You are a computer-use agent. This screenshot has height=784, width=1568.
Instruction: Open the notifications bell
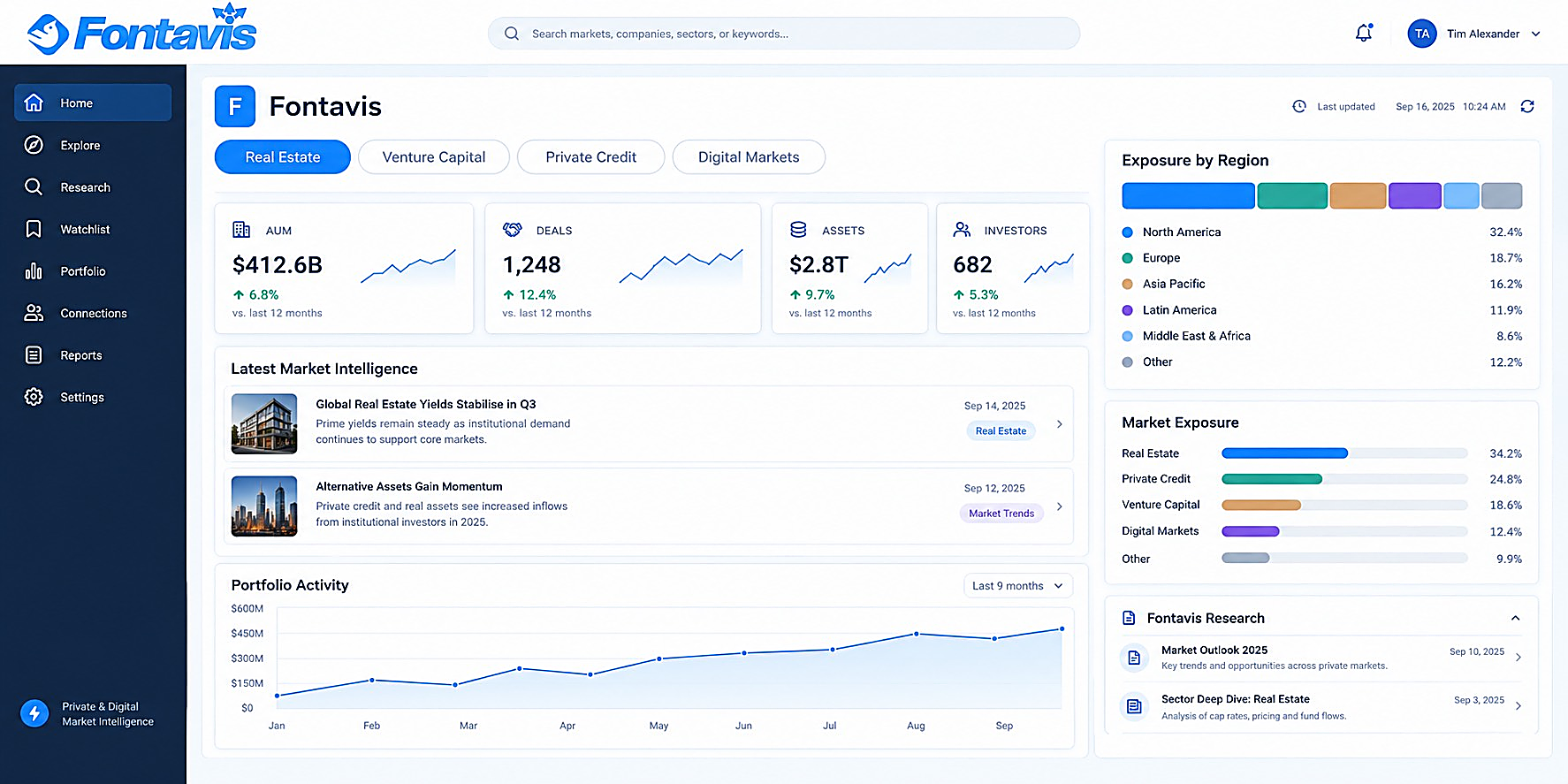click(1364, 34)
